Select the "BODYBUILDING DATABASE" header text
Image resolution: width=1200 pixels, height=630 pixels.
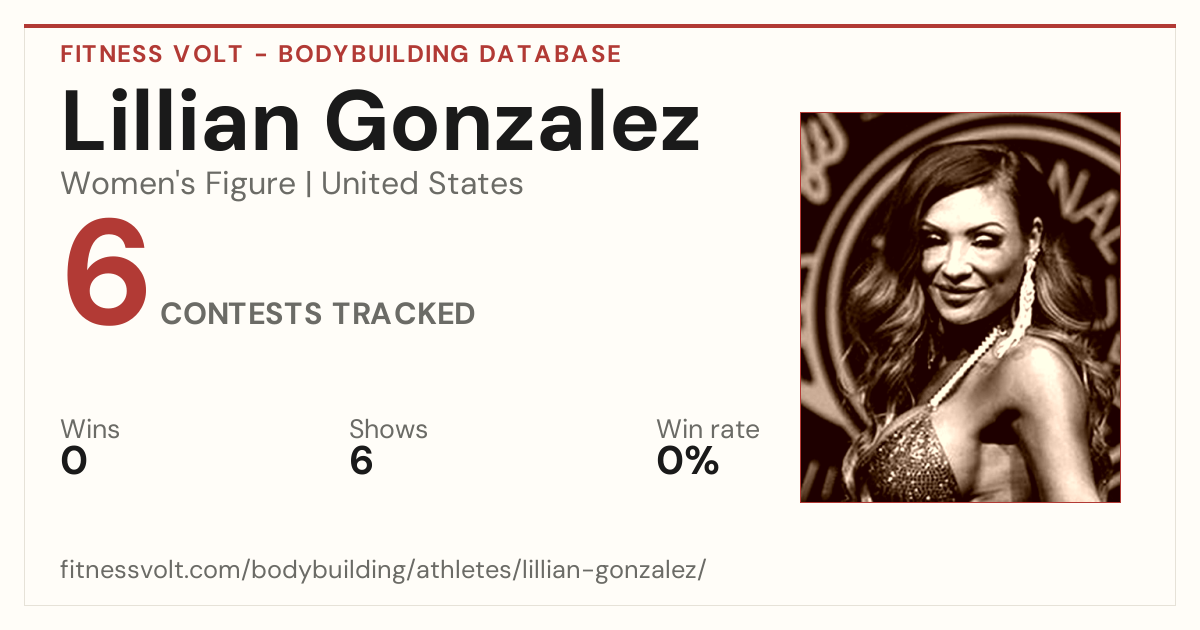(x=450, y=54)
